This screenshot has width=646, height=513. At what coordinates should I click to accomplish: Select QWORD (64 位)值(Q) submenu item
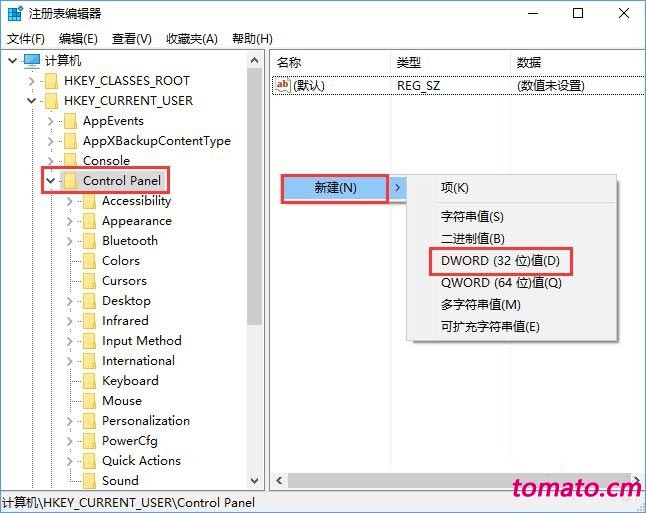[501, 283]
